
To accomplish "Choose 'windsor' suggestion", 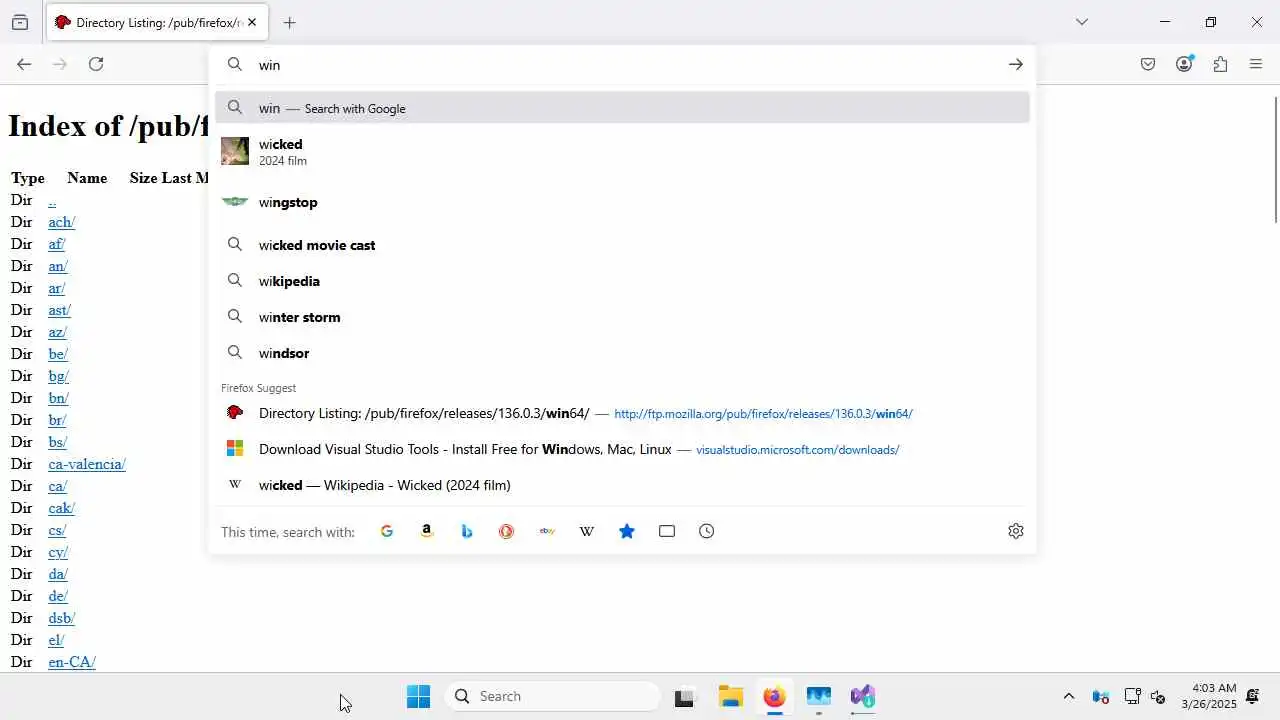I will [622, 353].
